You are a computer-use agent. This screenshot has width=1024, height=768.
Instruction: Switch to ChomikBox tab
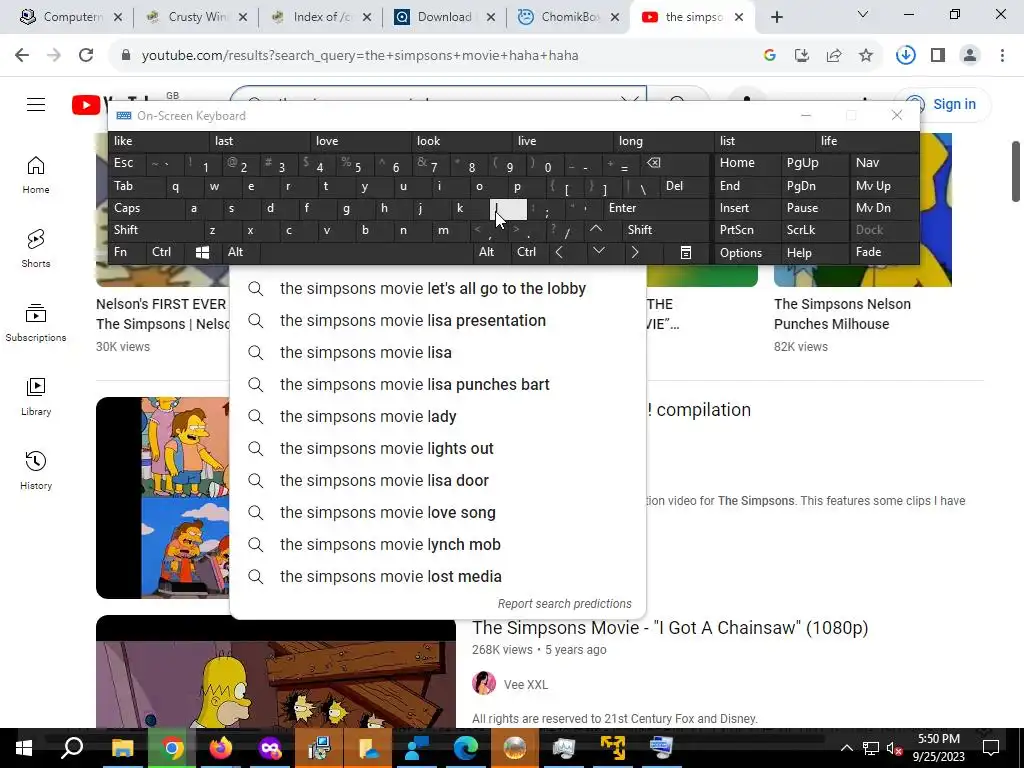point(569,17)
